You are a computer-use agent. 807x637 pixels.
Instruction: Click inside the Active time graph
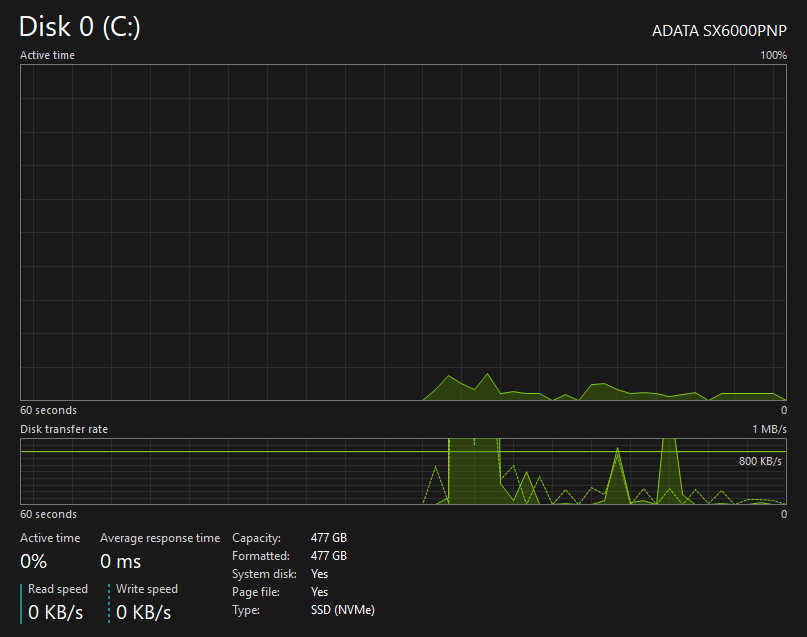pyautogui.click(x=403, y=232)
